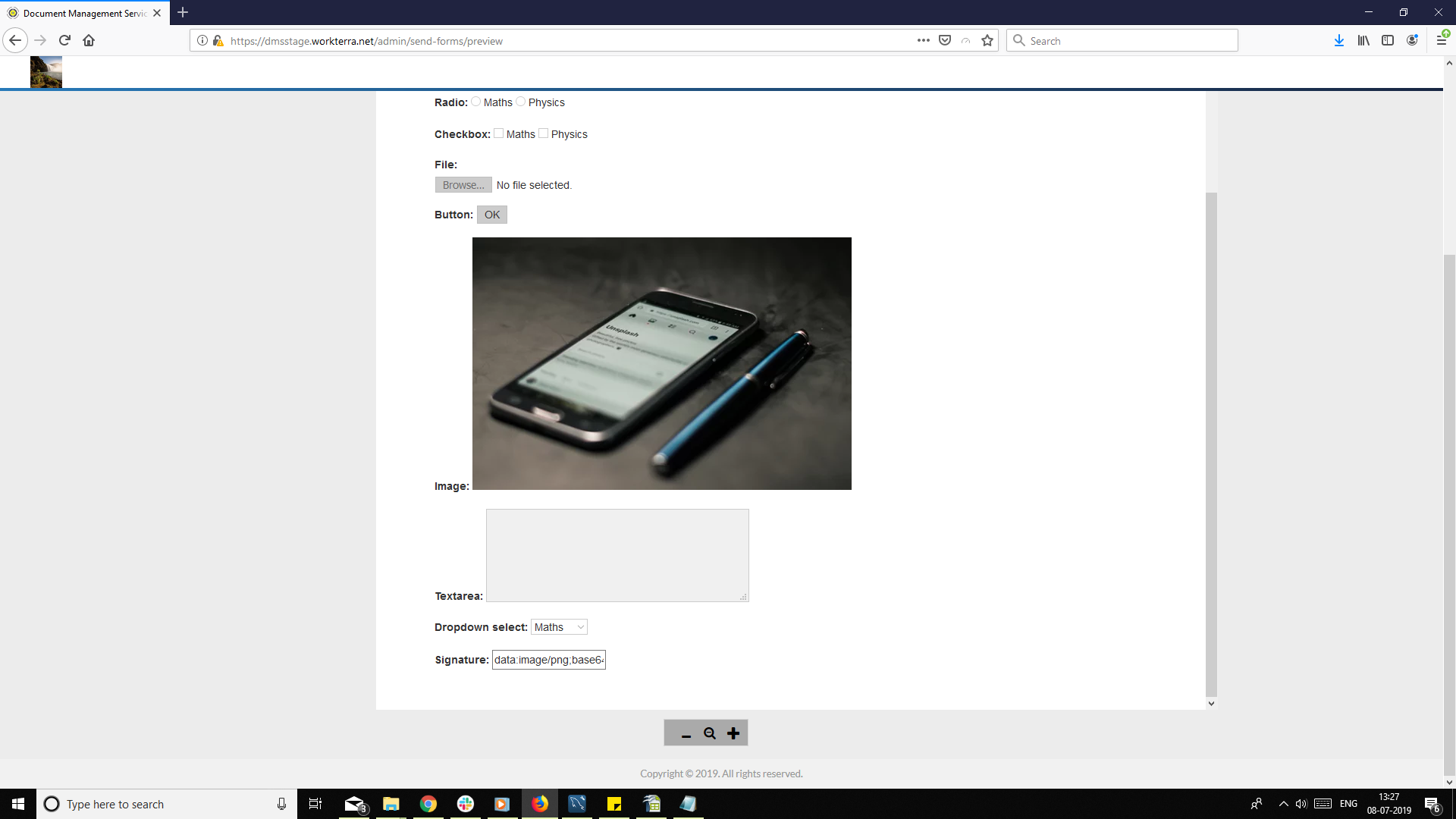Go to Firefox home page
Screen dimensions: 1456x819
tap(89, 41)
